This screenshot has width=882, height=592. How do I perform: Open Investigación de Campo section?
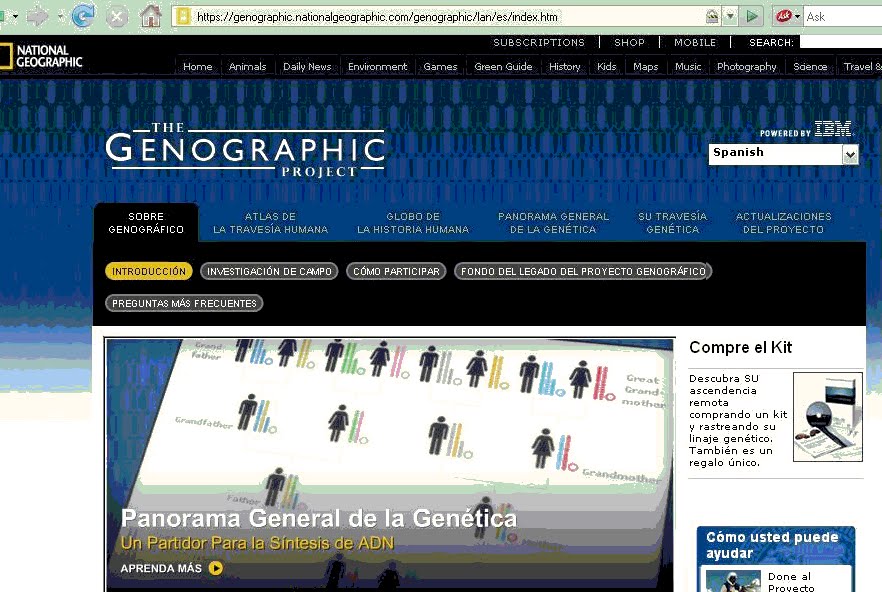click(x=269, y=271)
